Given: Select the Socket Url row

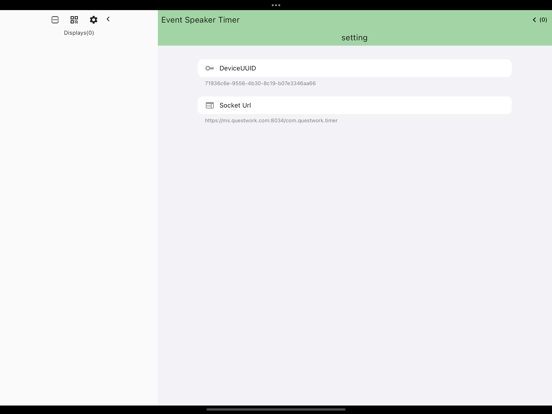Looking at the screenshot, I should [x=355, y=105].
